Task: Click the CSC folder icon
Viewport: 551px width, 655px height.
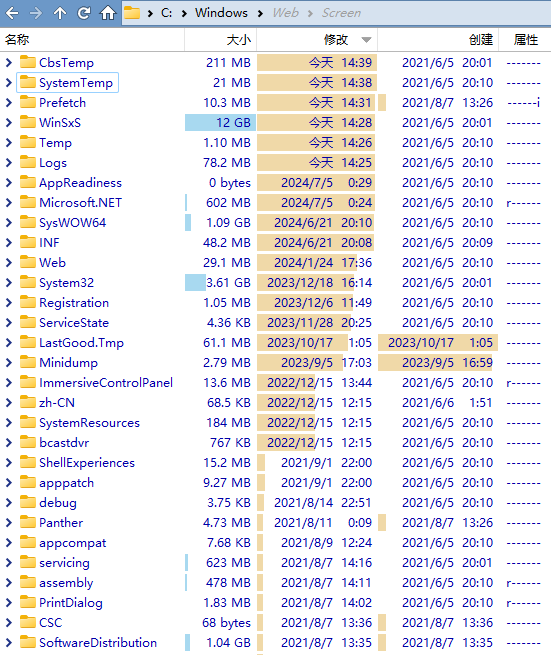Action: 28,622
